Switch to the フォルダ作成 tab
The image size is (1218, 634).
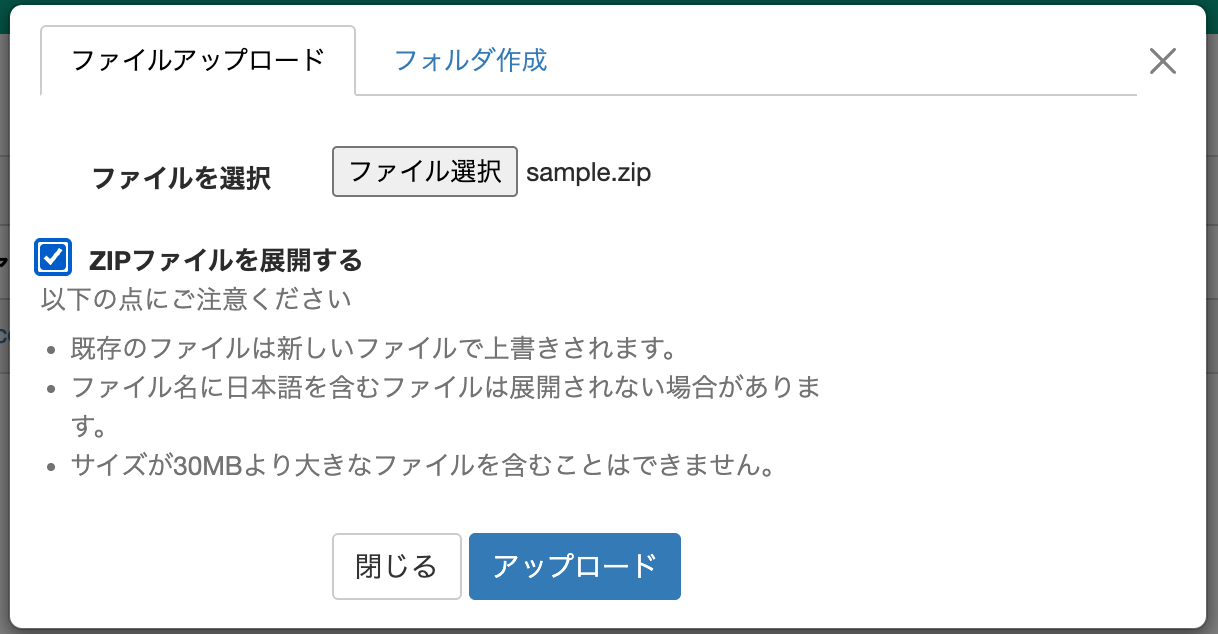coord(470,60)
